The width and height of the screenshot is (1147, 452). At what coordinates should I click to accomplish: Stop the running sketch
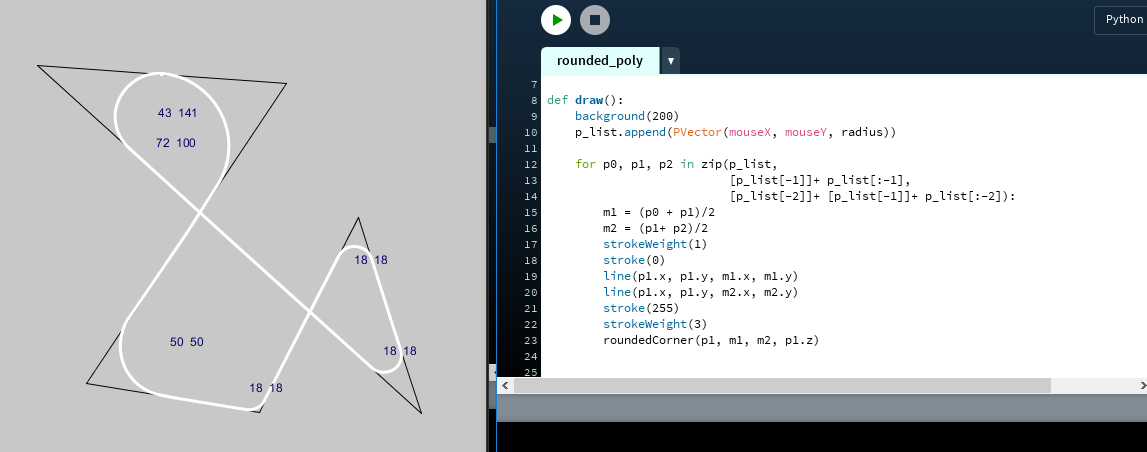595,20
